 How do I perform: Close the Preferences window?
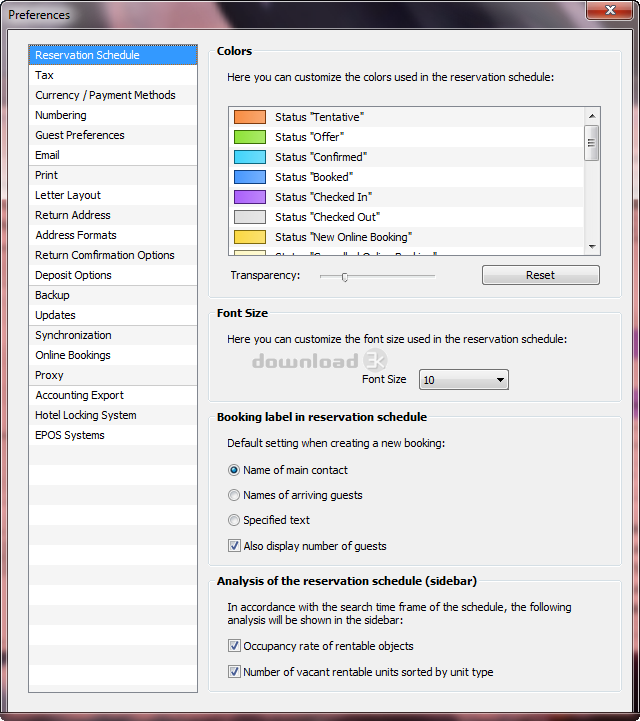click(607, 13)
